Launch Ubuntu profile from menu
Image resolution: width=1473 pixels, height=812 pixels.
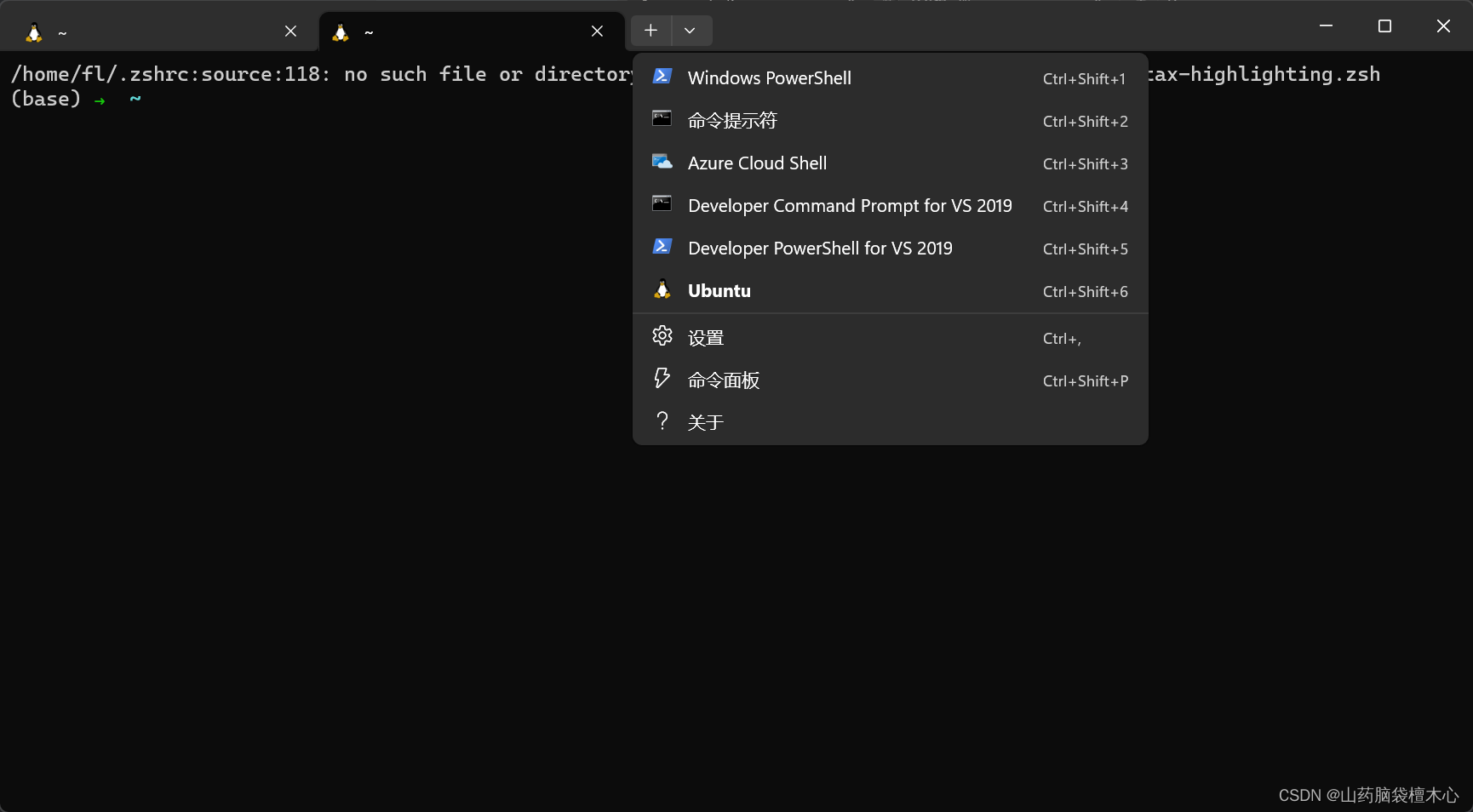coord(891,291)
